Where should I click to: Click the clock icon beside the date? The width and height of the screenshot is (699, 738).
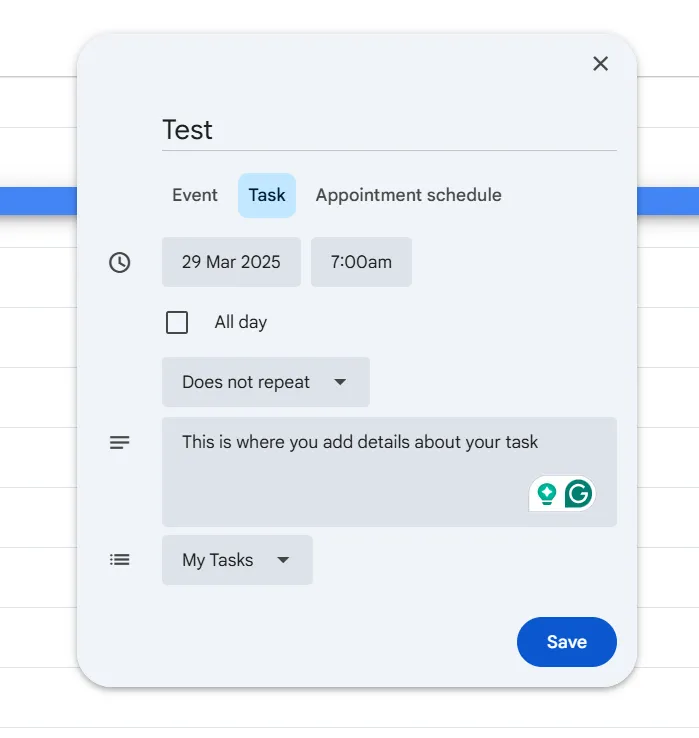tap(120, 262)
